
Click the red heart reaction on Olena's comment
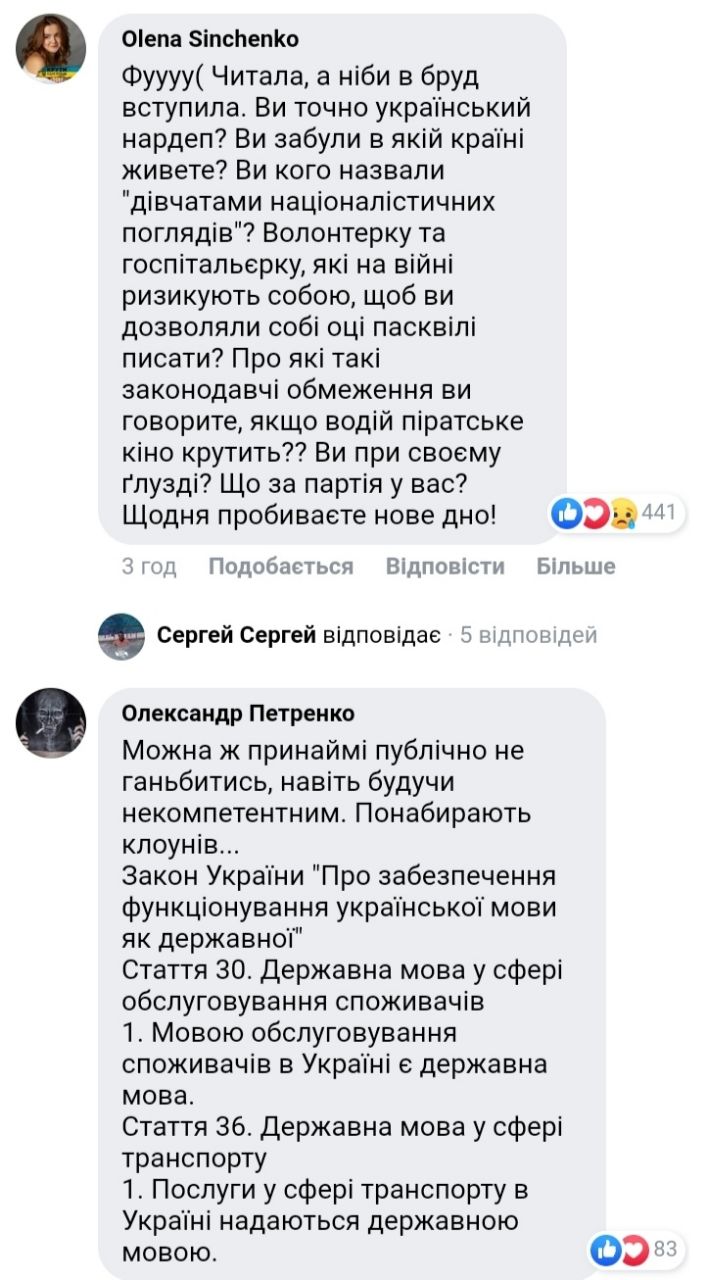coord(594,514)
